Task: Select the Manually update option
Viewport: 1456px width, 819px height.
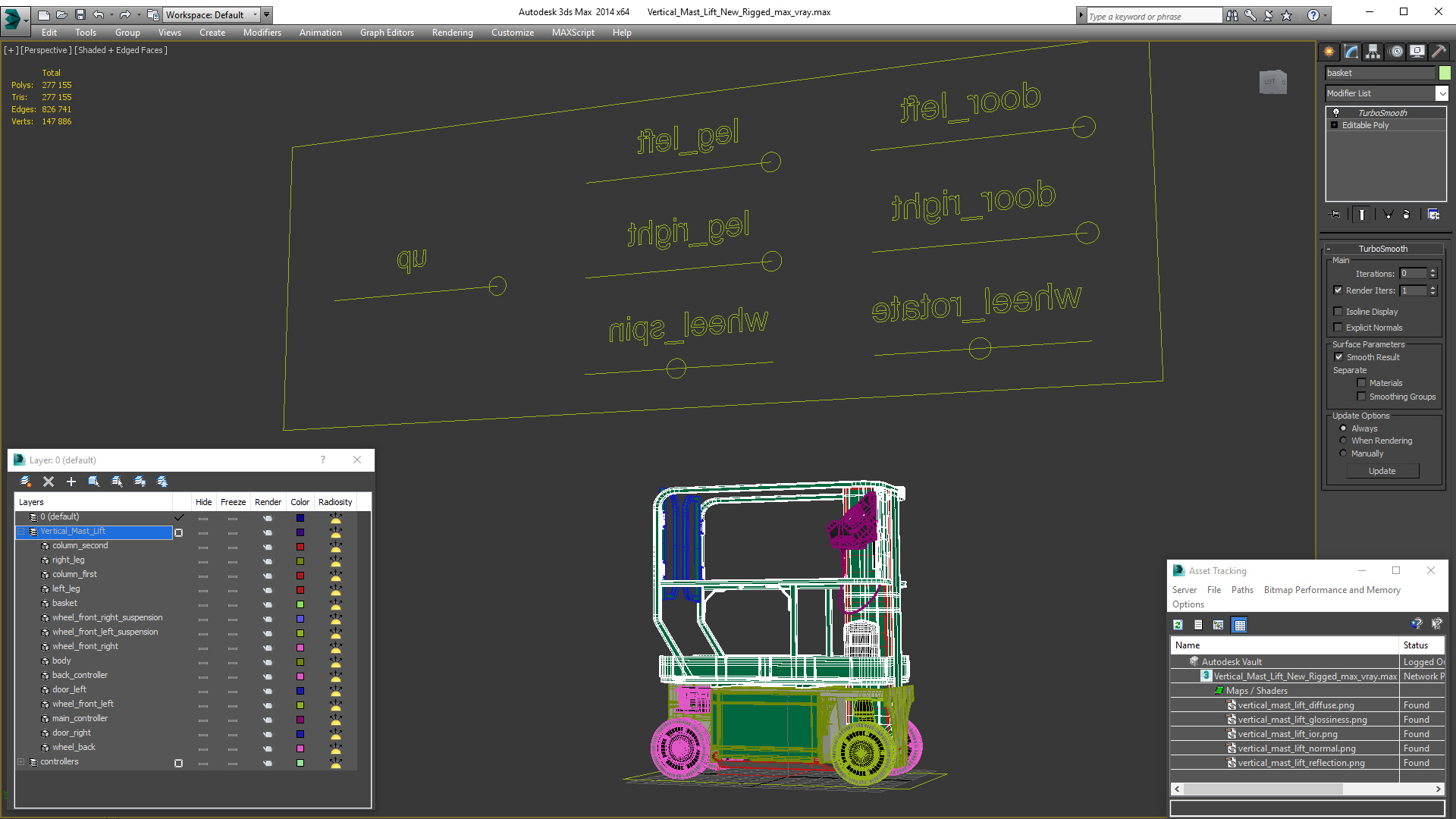Action: (1344, 453)
